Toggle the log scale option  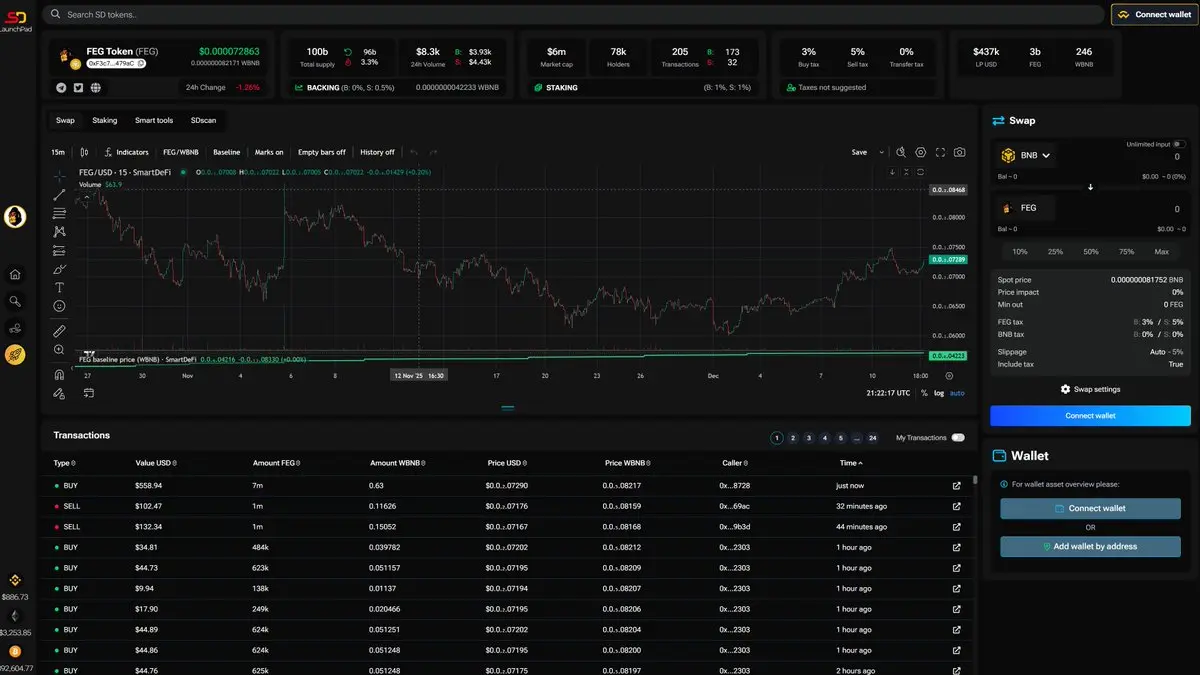click(939, 393)
